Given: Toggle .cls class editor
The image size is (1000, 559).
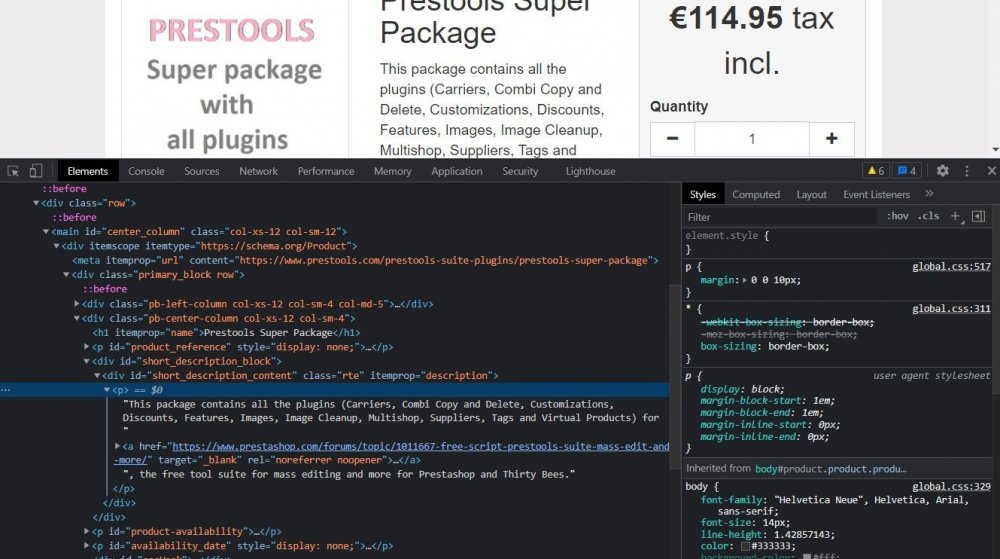Looking at the screenshot, I should coord(928,216).
